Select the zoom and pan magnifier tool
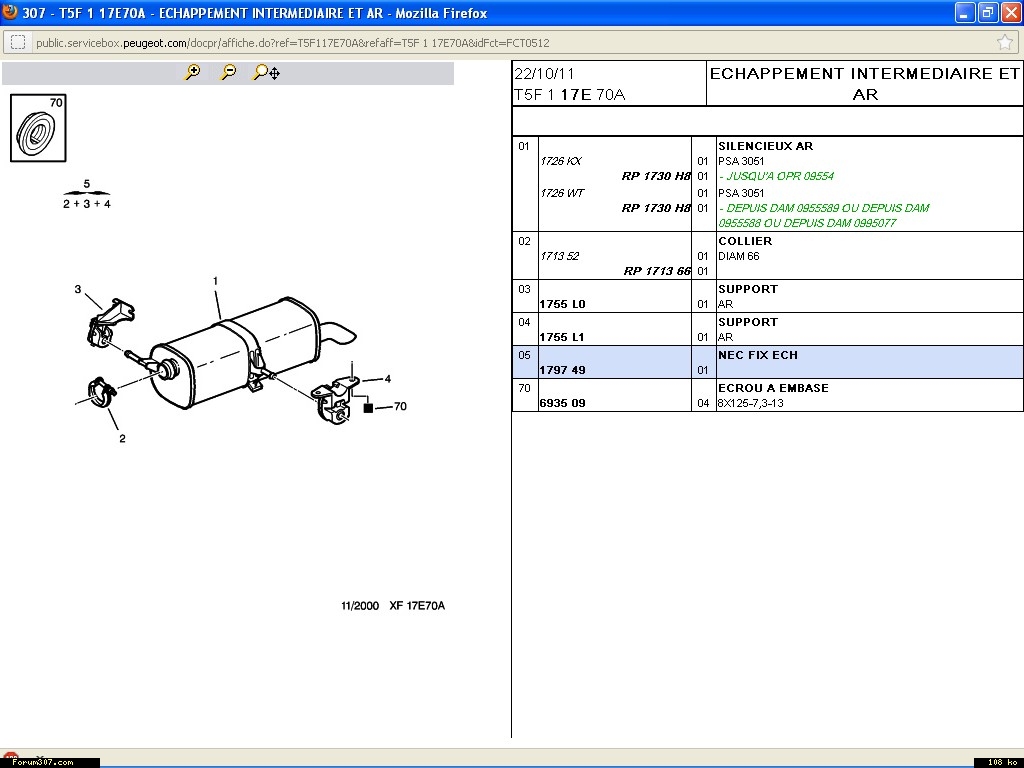 266,72
